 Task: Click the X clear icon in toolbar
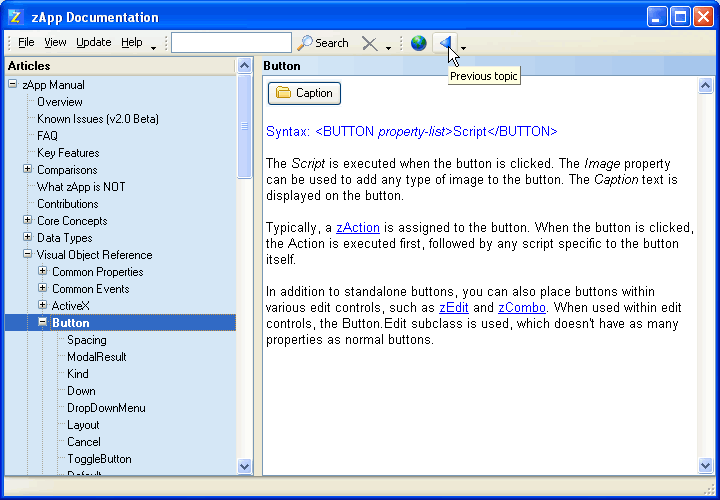pos(369,43)
